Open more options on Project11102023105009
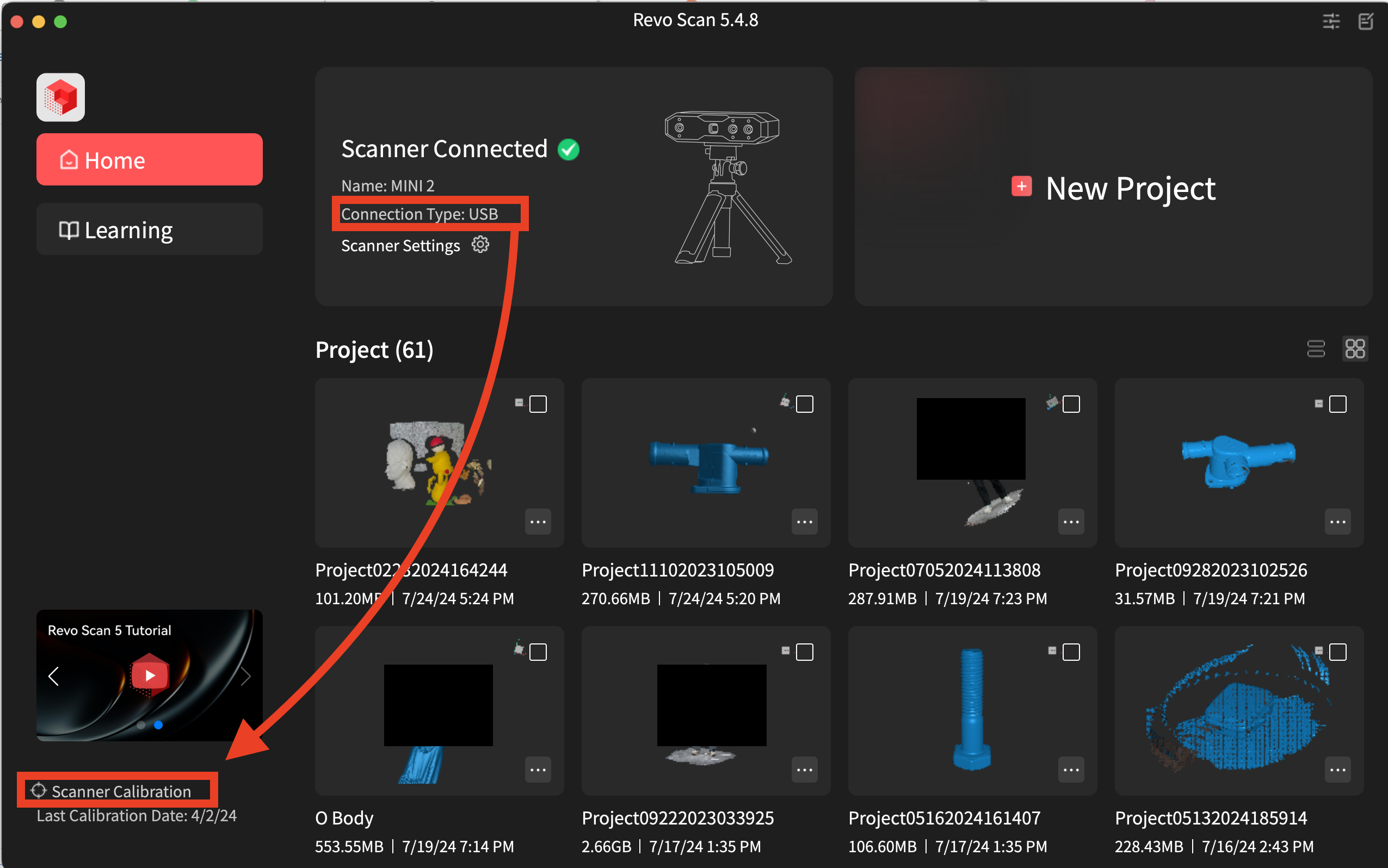Screen dimensions: 1388x868 (x=805, y=521)
